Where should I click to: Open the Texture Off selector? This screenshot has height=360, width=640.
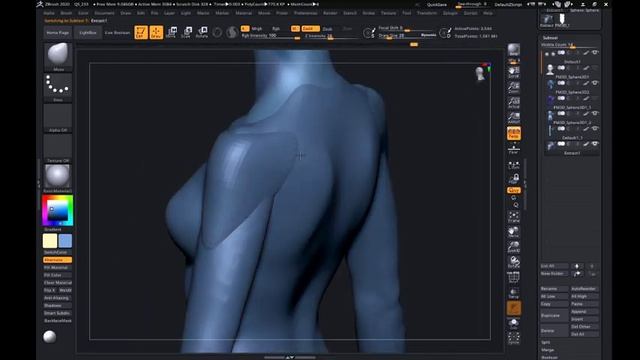coord(58,146)
